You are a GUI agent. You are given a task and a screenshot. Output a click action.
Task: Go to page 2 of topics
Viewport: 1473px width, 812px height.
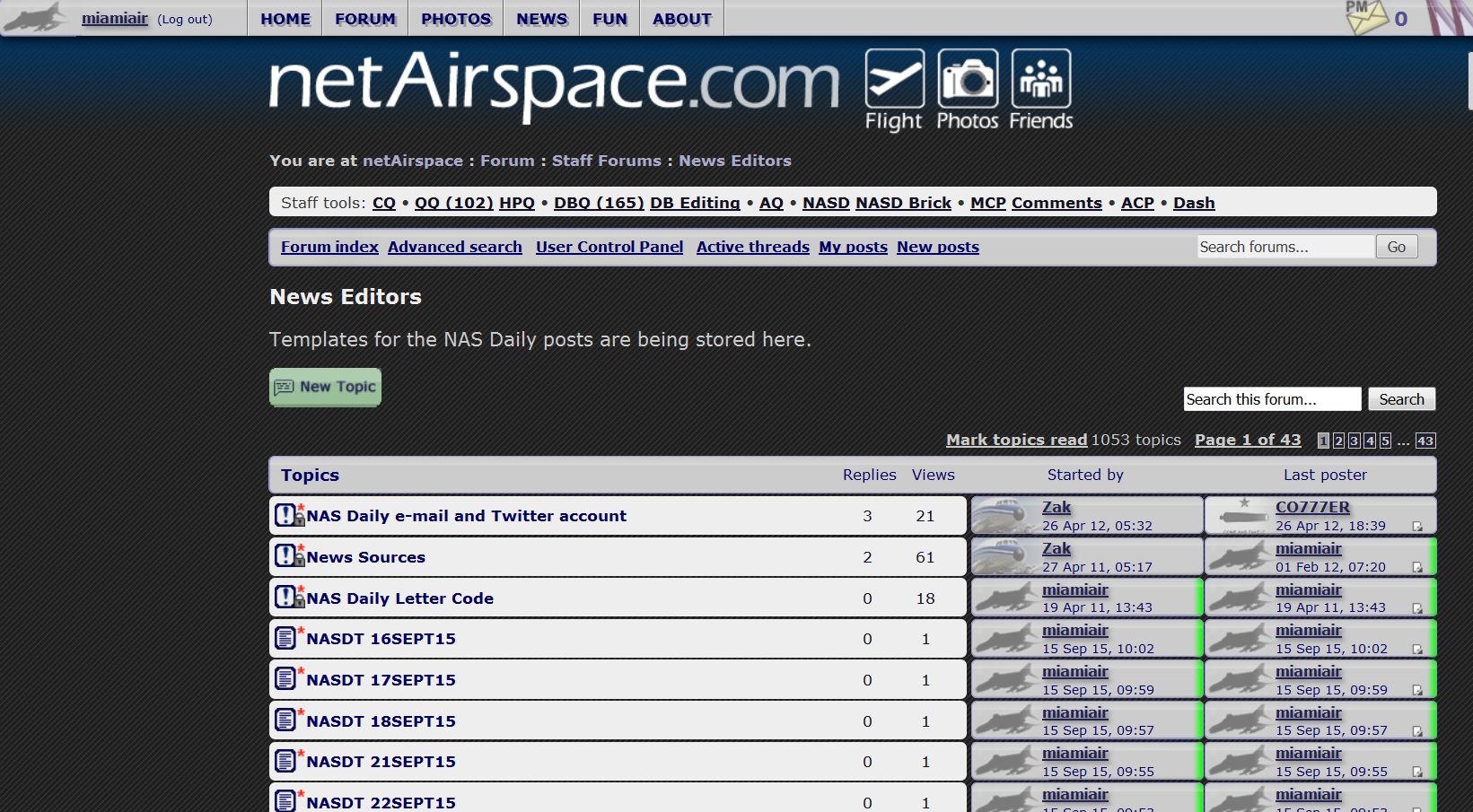1338,441
